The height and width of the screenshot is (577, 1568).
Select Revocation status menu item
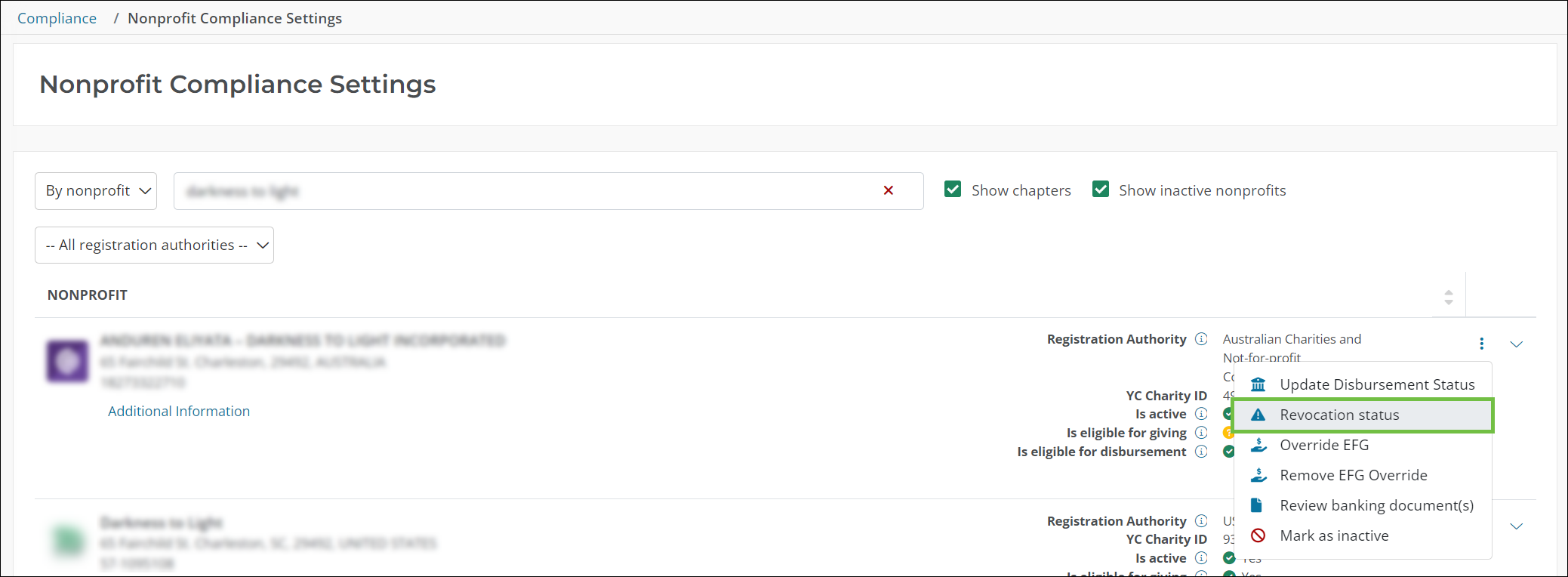tap(1338, 415)
